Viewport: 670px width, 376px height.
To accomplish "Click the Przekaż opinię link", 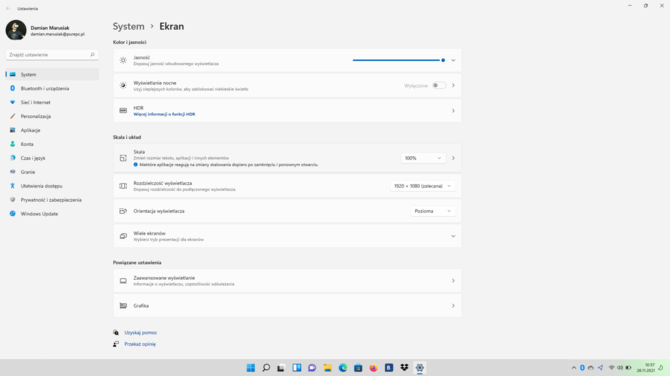I will coord(140,344).
